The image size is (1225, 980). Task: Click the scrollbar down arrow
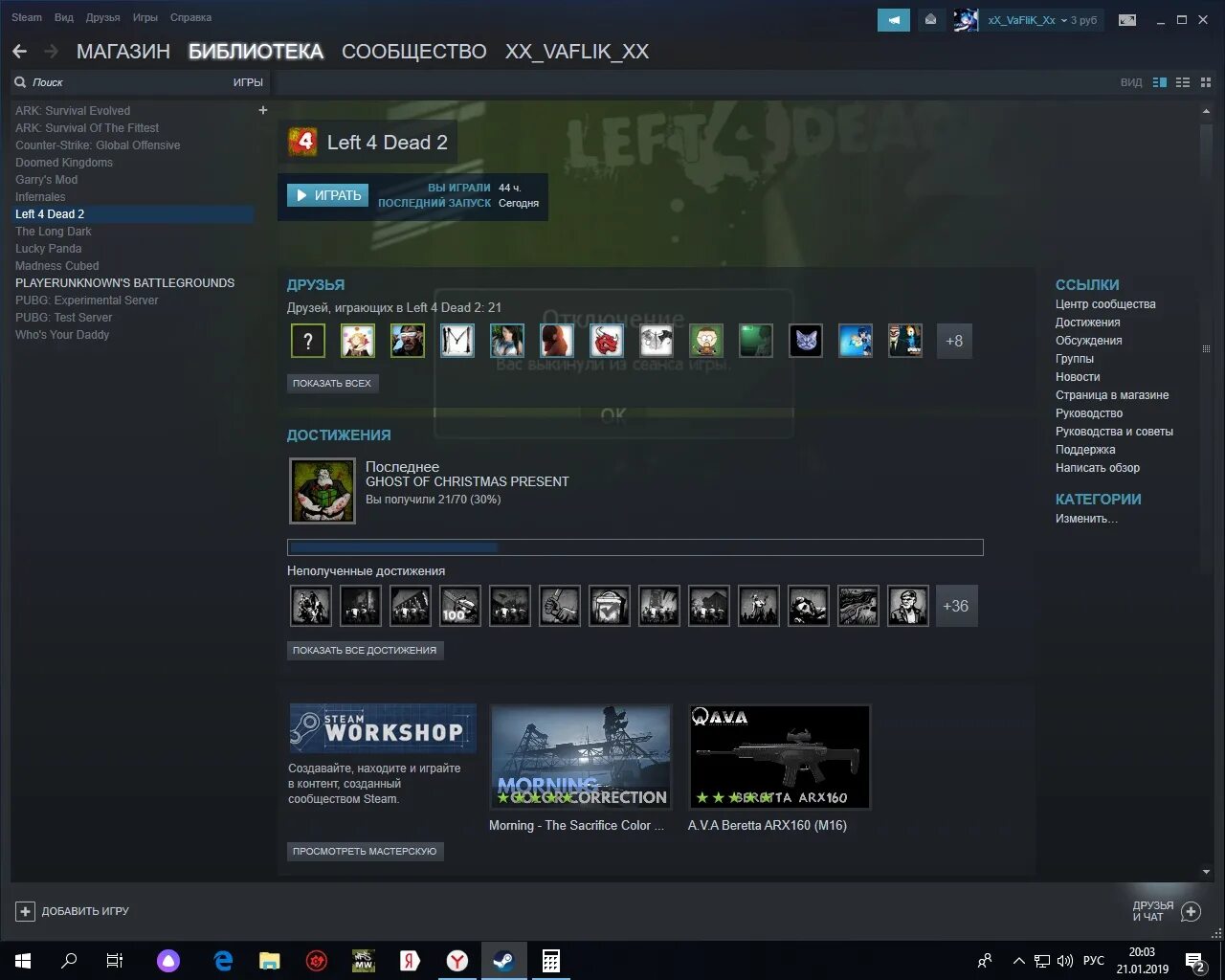tap(1206, 872)
